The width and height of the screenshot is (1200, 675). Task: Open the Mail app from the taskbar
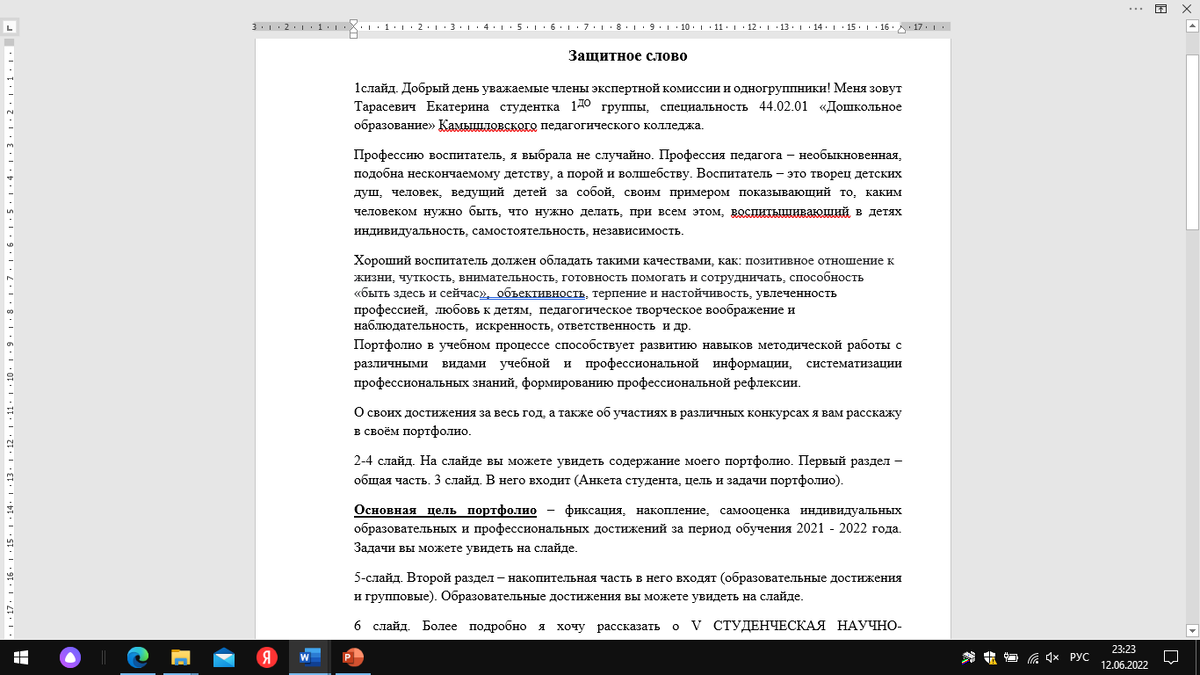click(223, 657)
